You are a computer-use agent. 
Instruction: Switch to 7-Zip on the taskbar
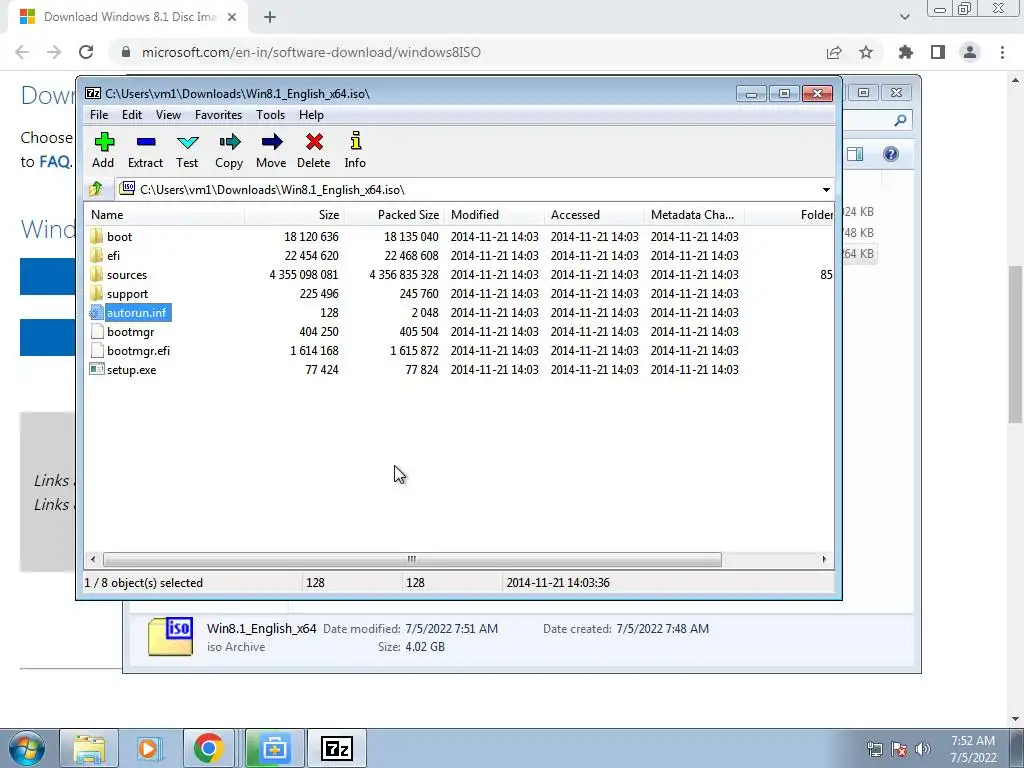[337, 748]
